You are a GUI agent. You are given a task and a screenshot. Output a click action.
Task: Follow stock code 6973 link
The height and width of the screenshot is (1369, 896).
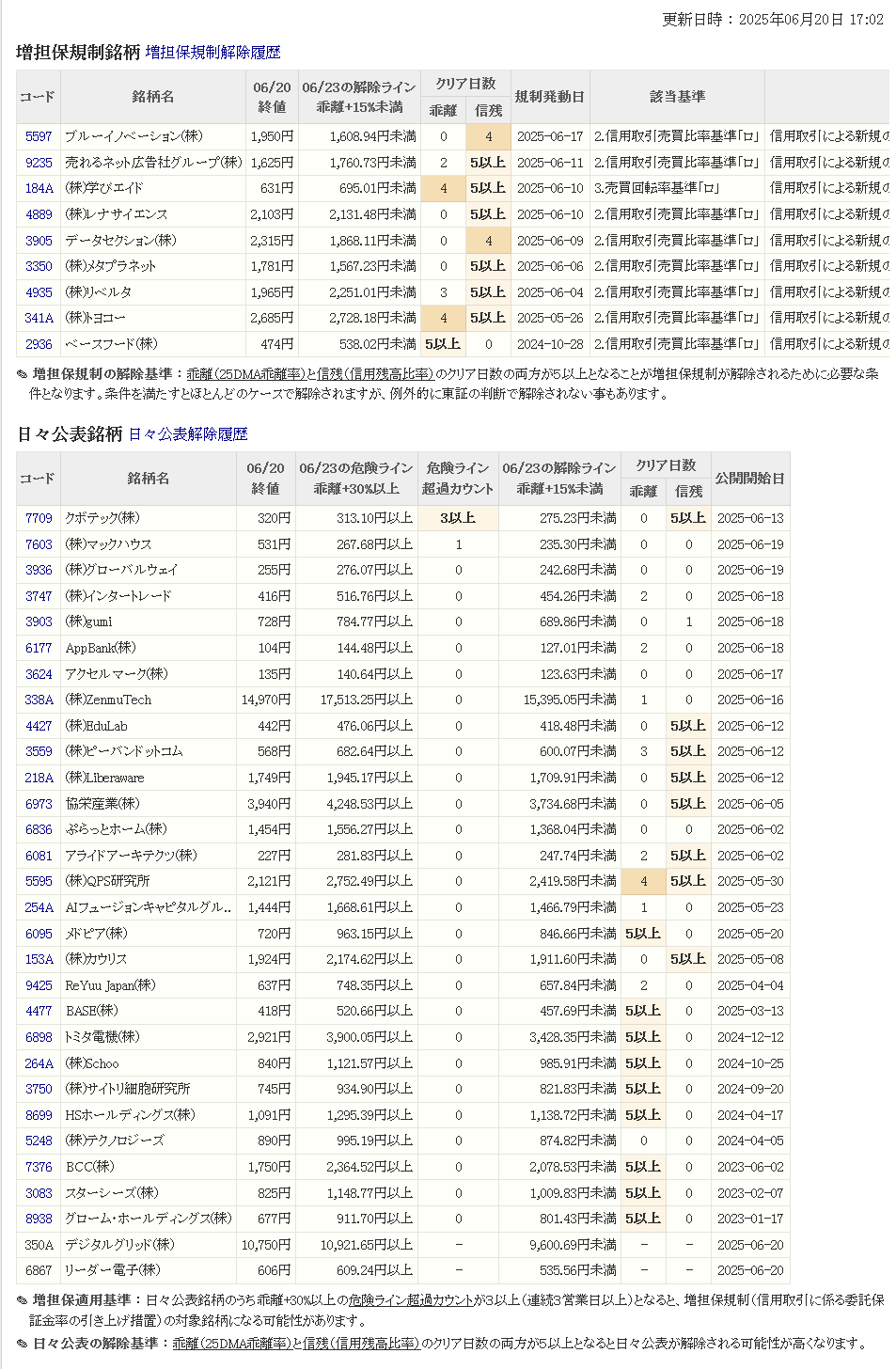pyautogui.click(x=39, y=804)
